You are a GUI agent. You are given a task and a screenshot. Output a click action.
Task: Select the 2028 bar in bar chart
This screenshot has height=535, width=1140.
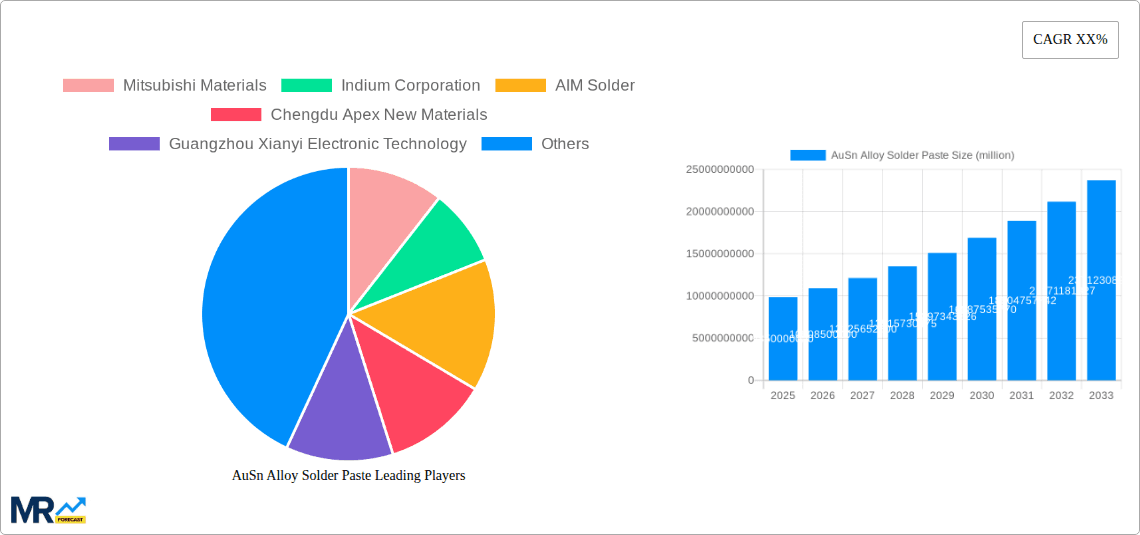tap(902, 323)
